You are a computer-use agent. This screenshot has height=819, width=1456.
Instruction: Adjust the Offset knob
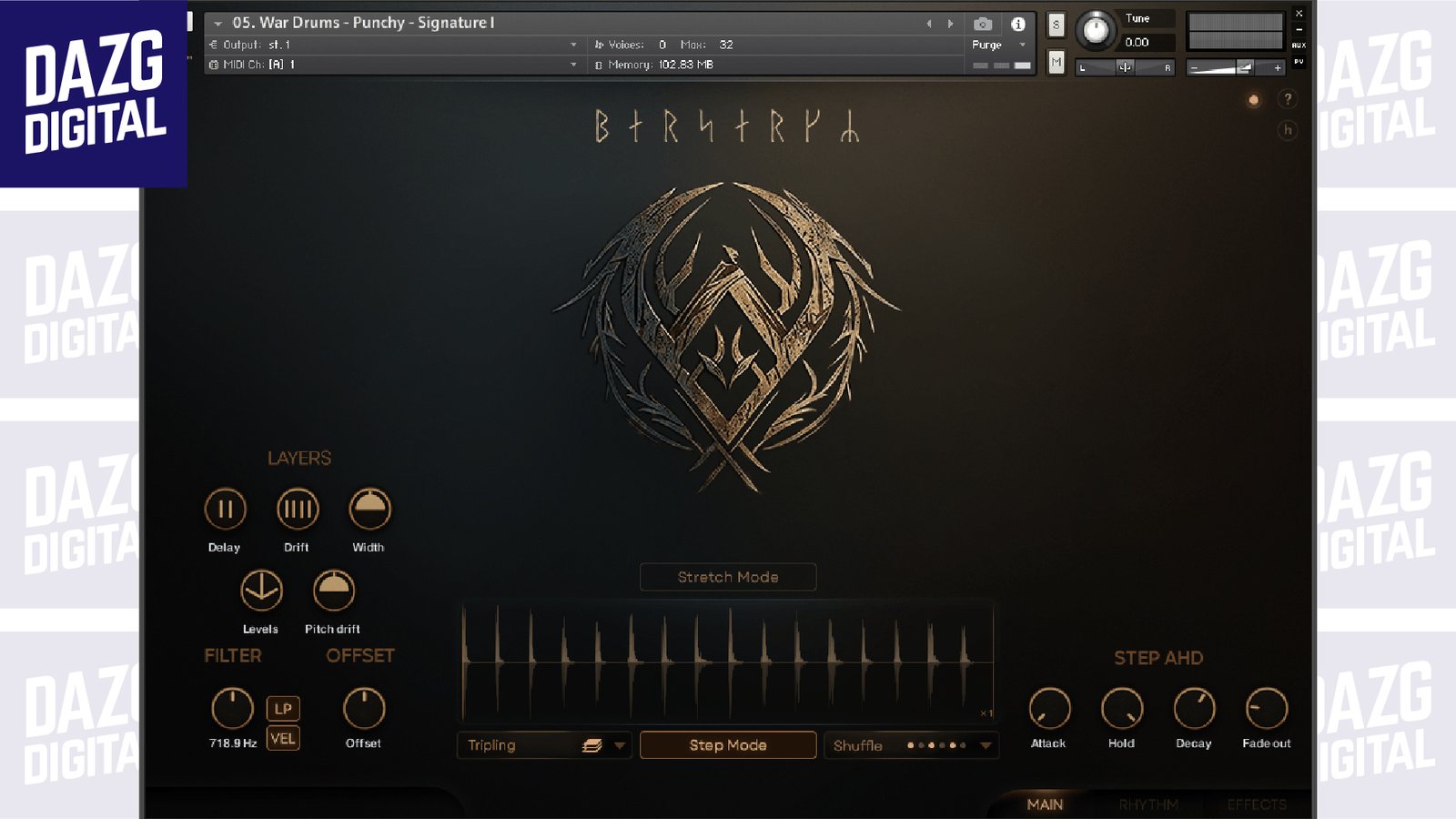364,709
